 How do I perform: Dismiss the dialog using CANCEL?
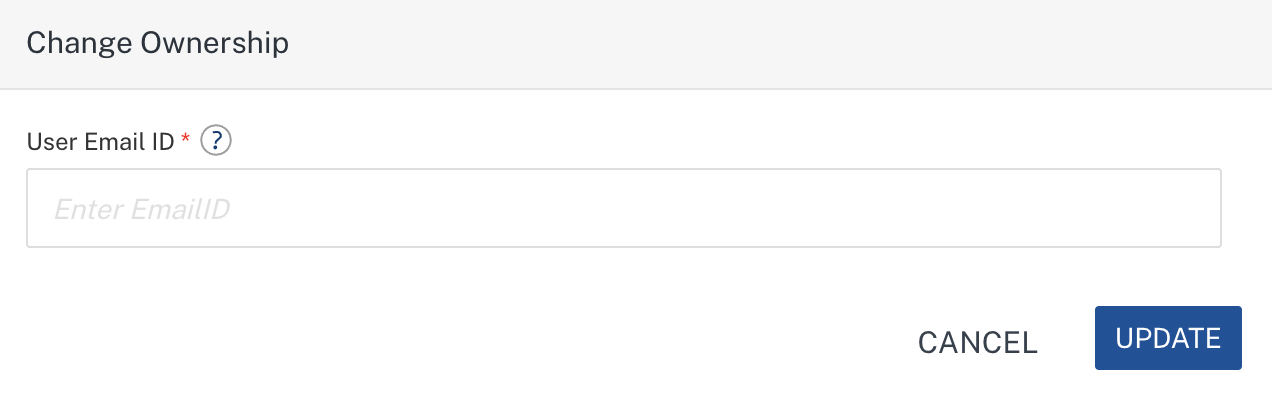(x=977, y=343)
